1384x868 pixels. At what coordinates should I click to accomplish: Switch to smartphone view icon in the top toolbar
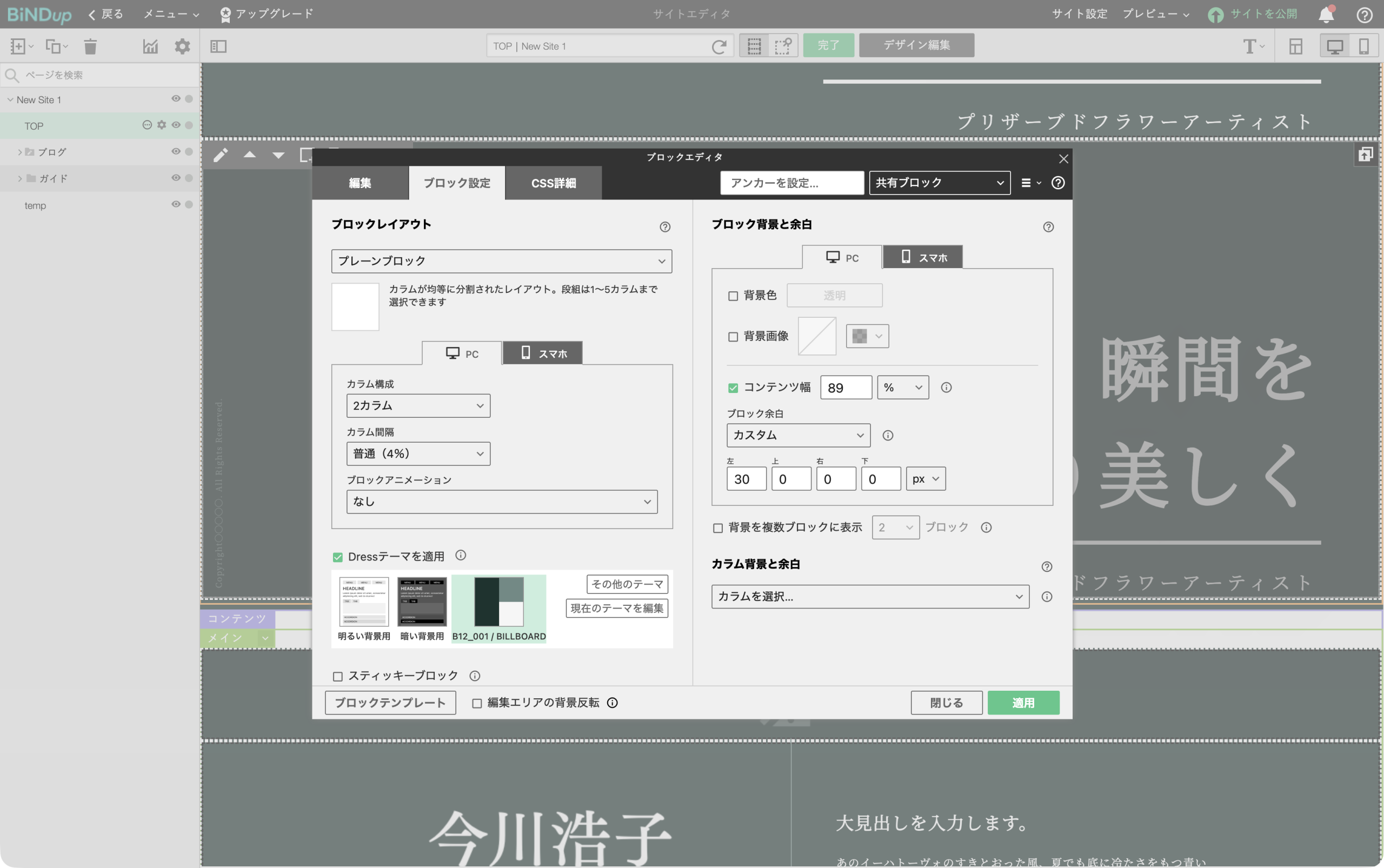[1364, 46]
